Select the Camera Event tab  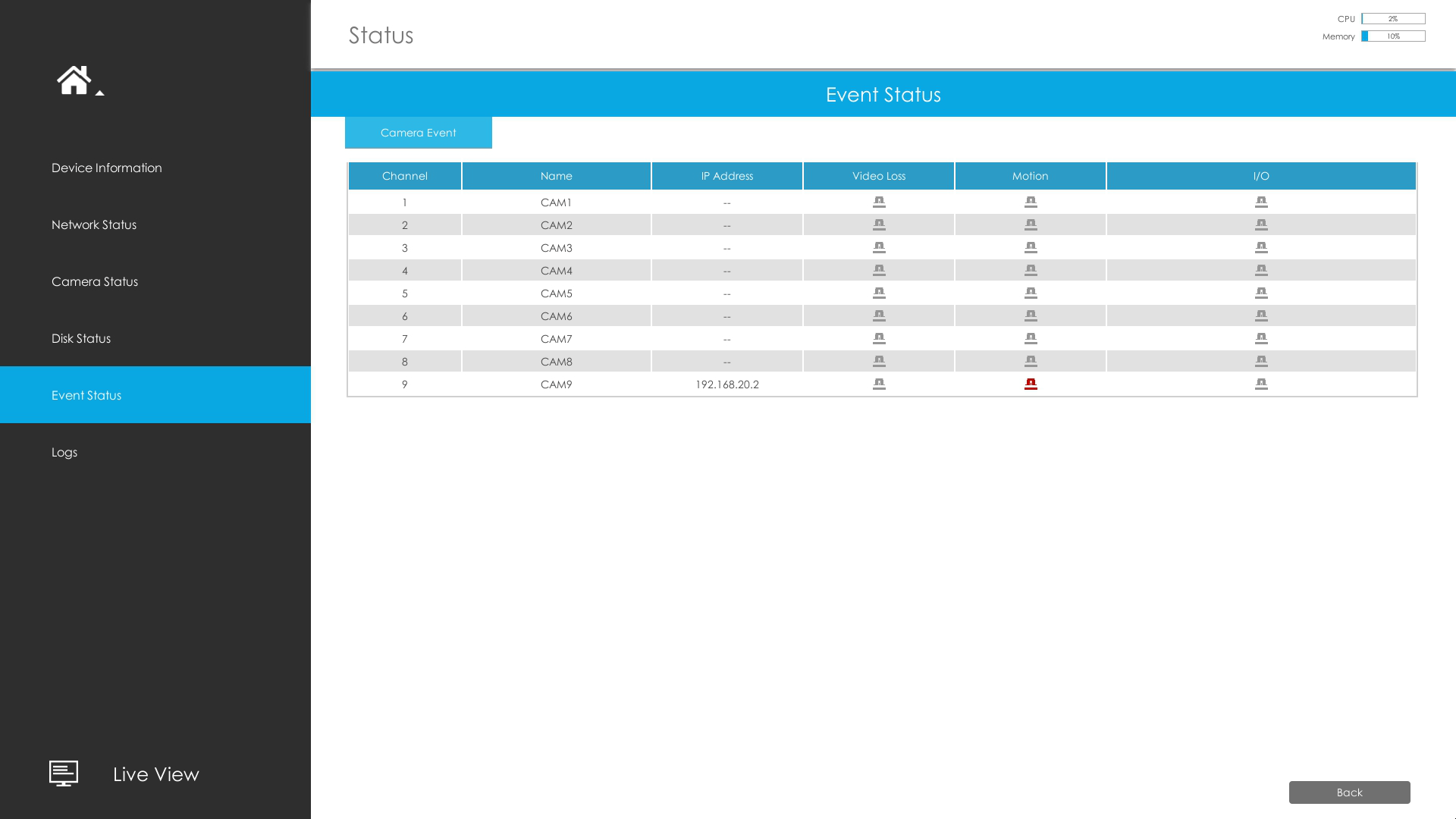tap(418, 132)
